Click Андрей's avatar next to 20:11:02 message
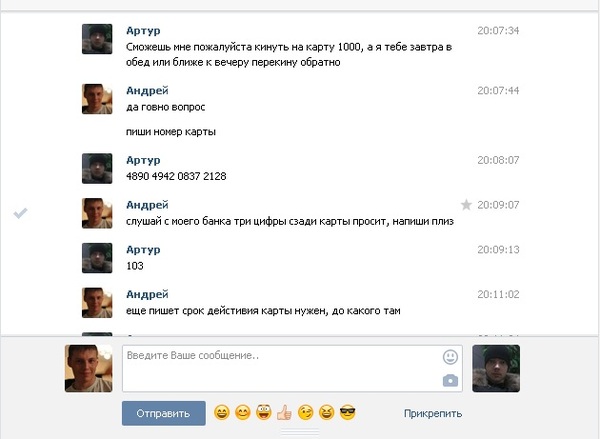Viewport: 600px width, 439px height. pyautogui.click(x=97, y=303)
